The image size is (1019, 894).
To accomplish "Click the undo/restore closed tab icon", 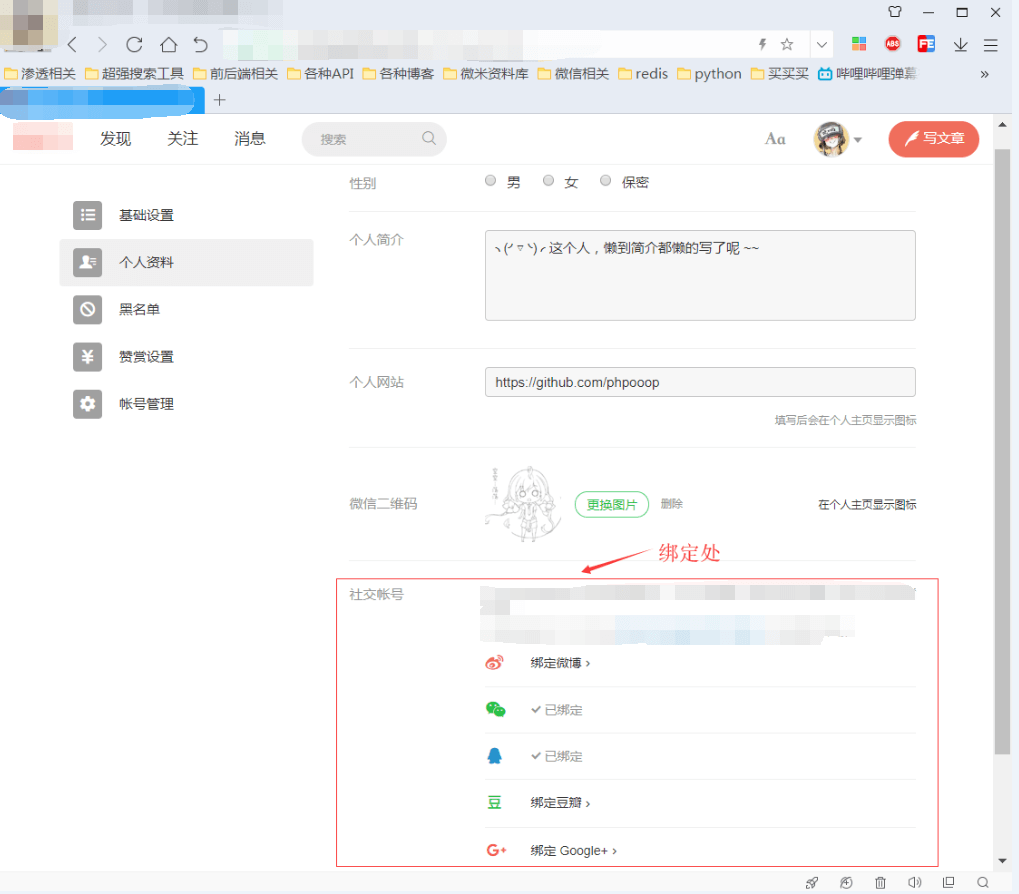I will [201, 45].
